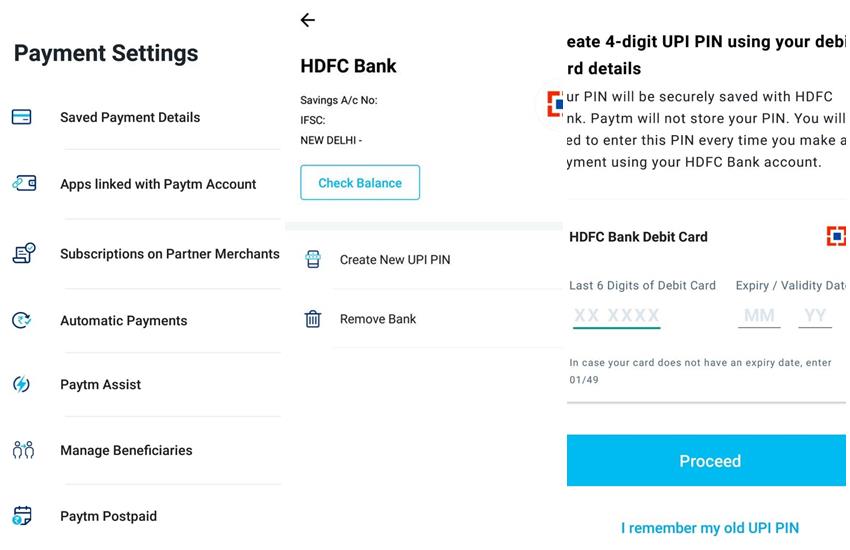Click the Subscriptions on Partner Merchants icon

[x=24, y=253]
